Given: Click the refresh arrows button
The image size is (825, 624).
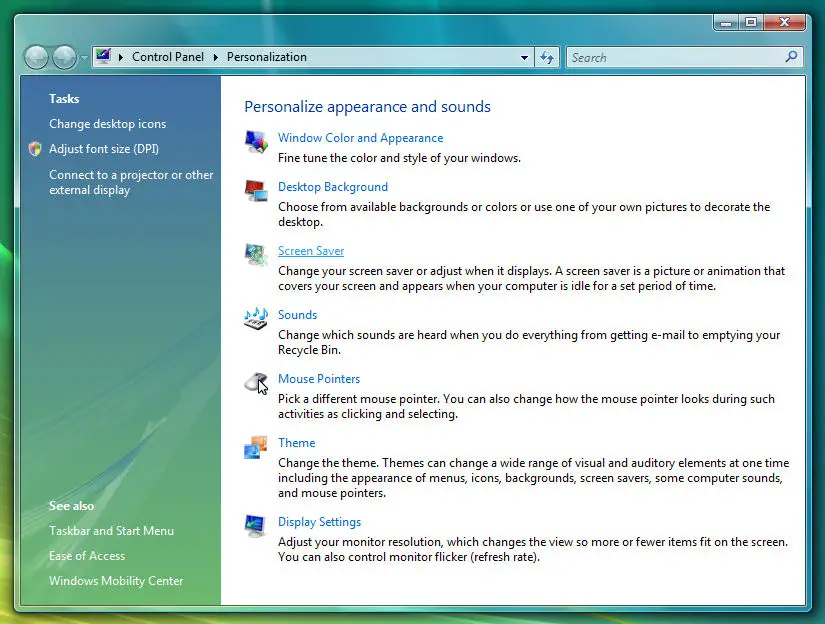Looking at the screenshot, I should (x=547, y=57).
